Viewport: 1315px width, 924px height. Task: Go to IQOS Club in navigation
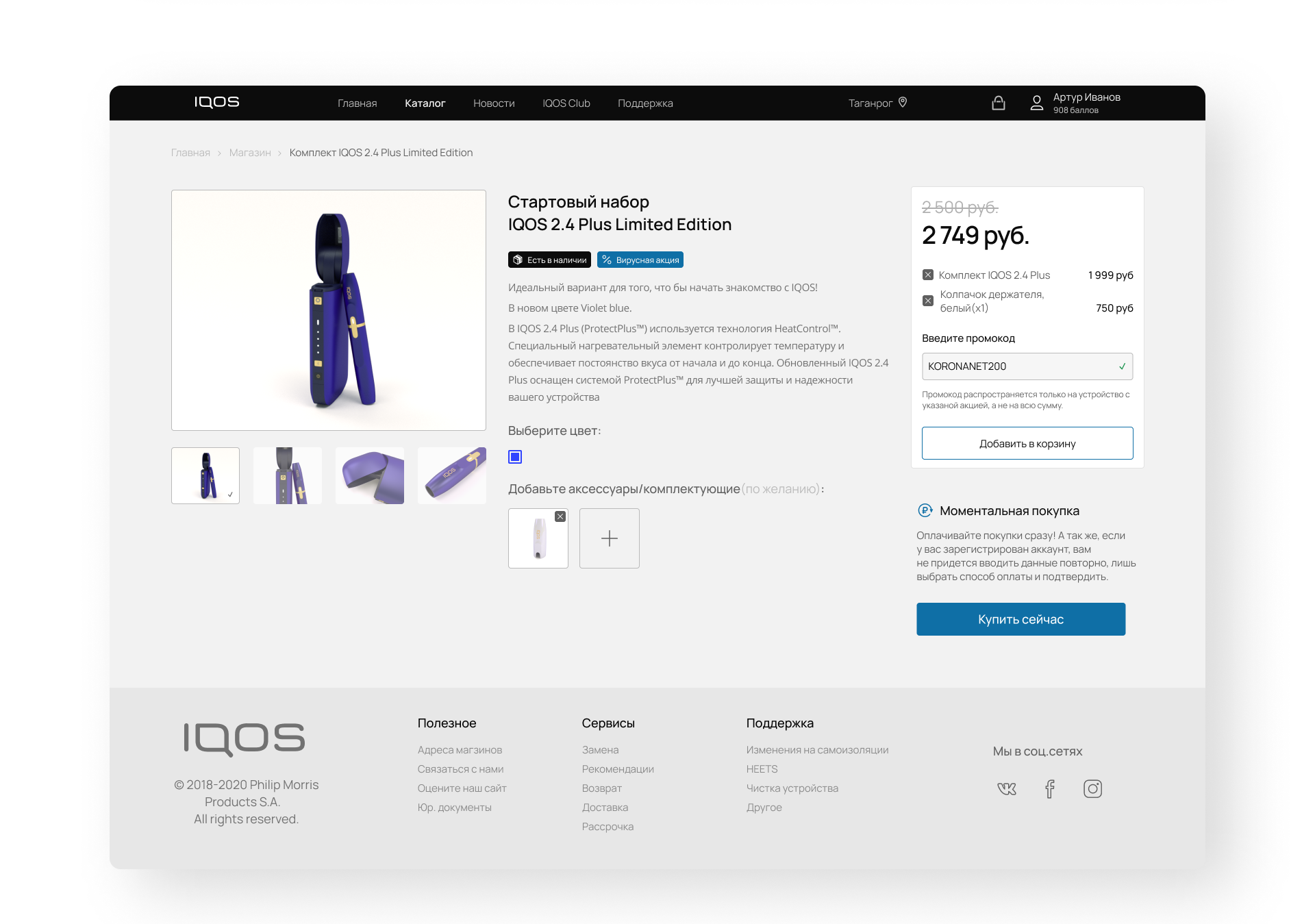566,103
